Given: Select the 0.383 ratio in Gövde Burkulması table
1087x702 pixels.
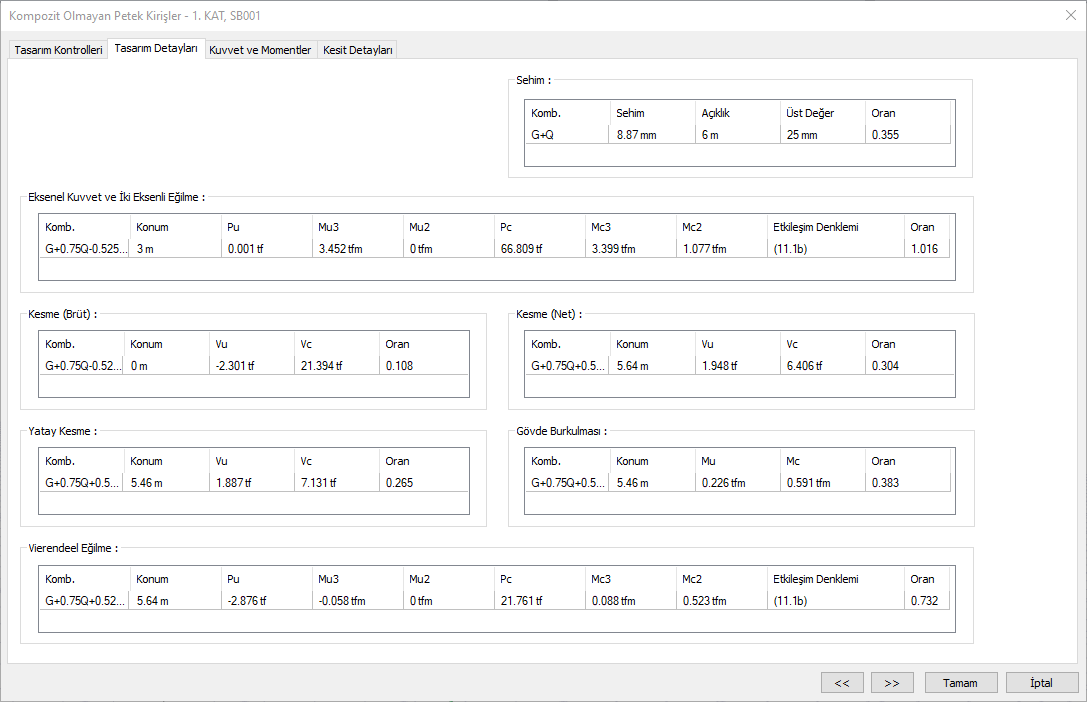Looking at the screenshot, I should pos(885,483).
